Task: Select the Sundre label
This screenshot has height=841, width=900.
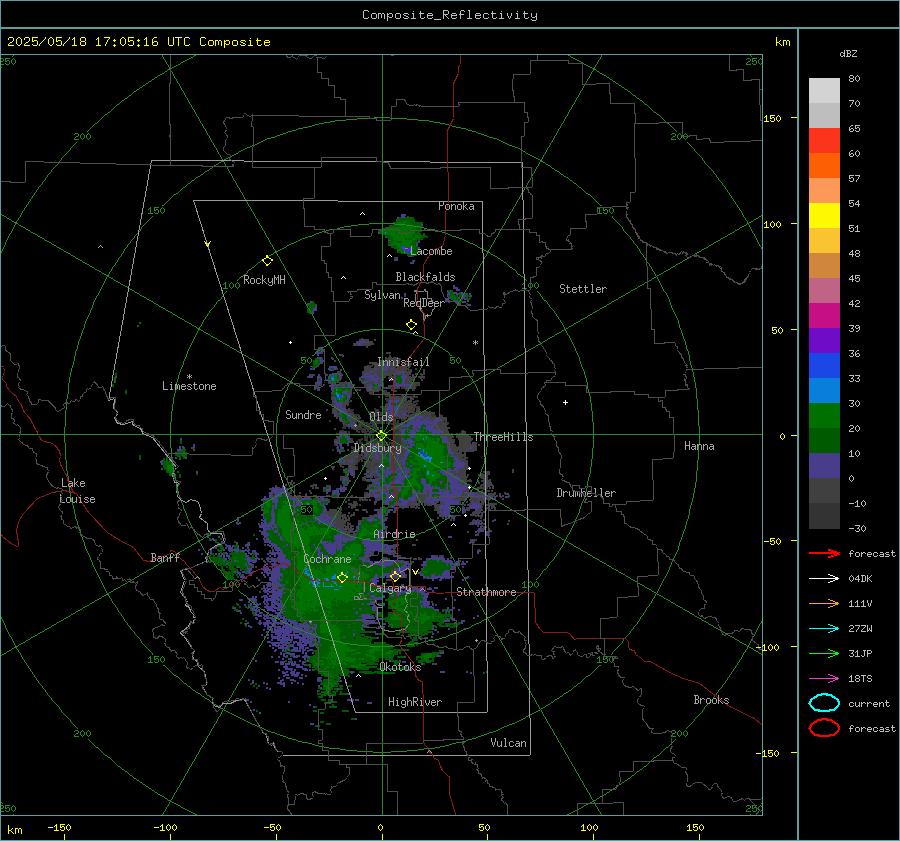Action: click(303, 415)
